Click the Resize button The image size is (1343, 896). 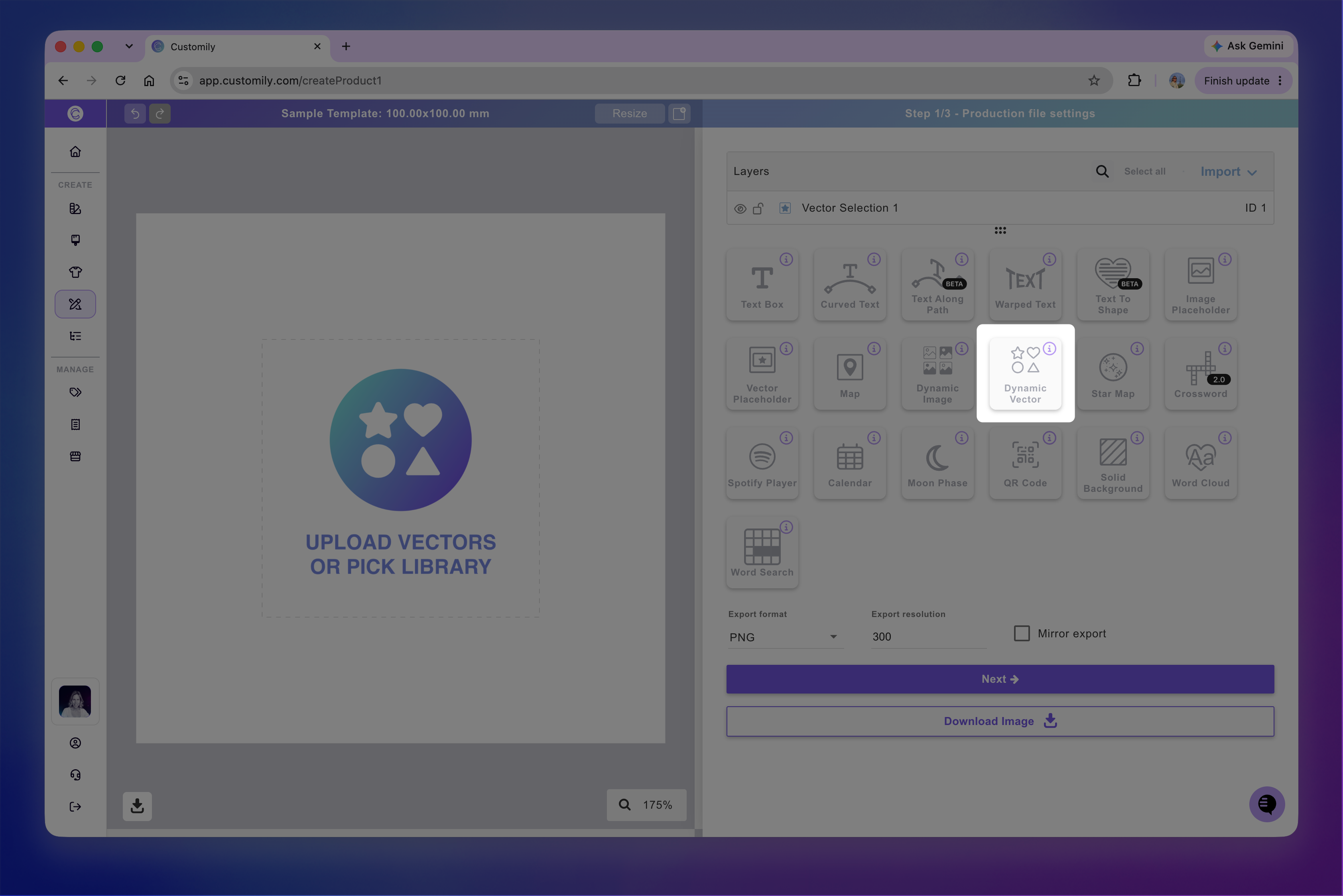tap(630, 113)
